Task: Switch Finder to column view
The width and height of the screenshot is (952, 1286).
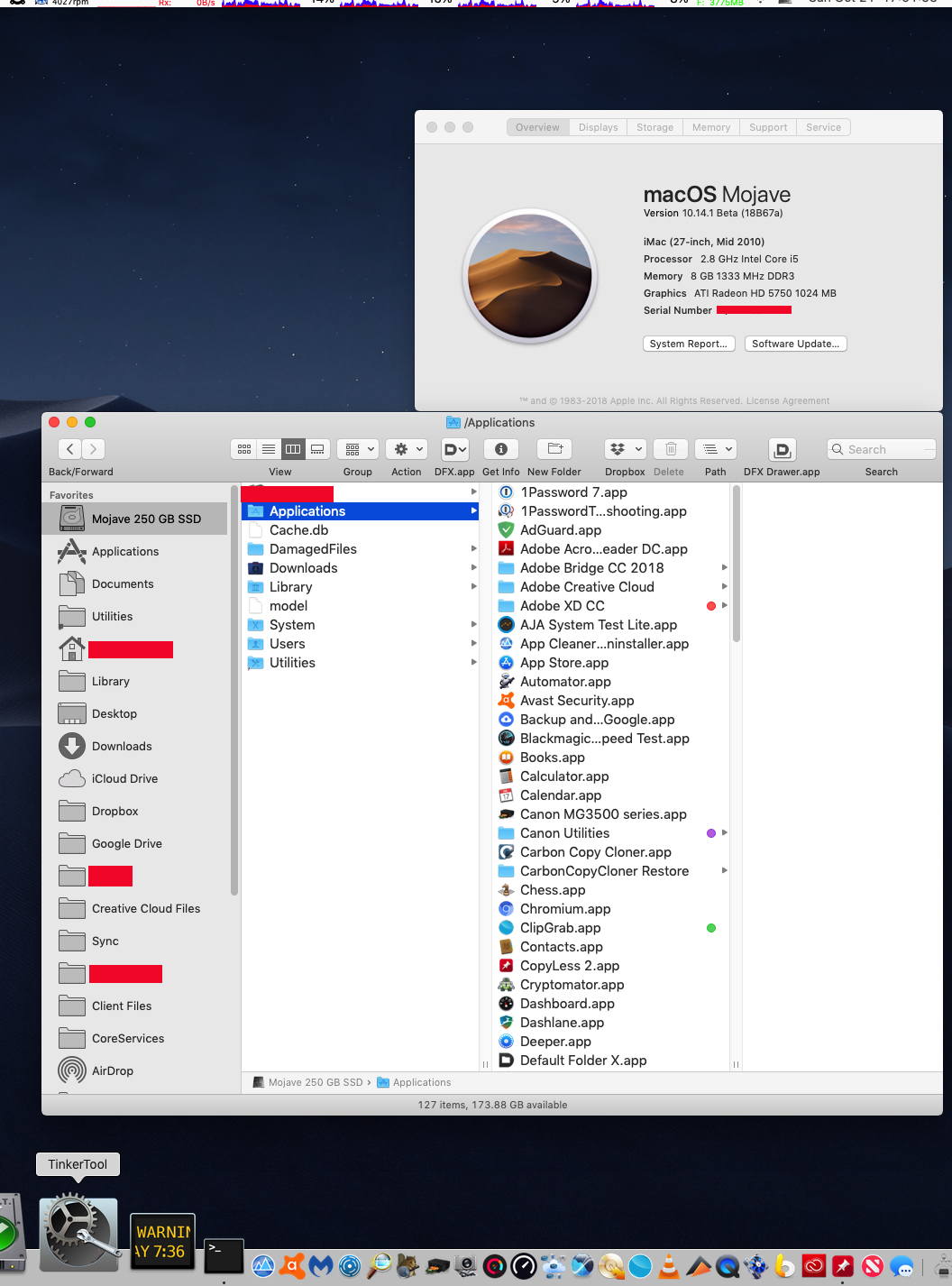Action: click(293, 449)
